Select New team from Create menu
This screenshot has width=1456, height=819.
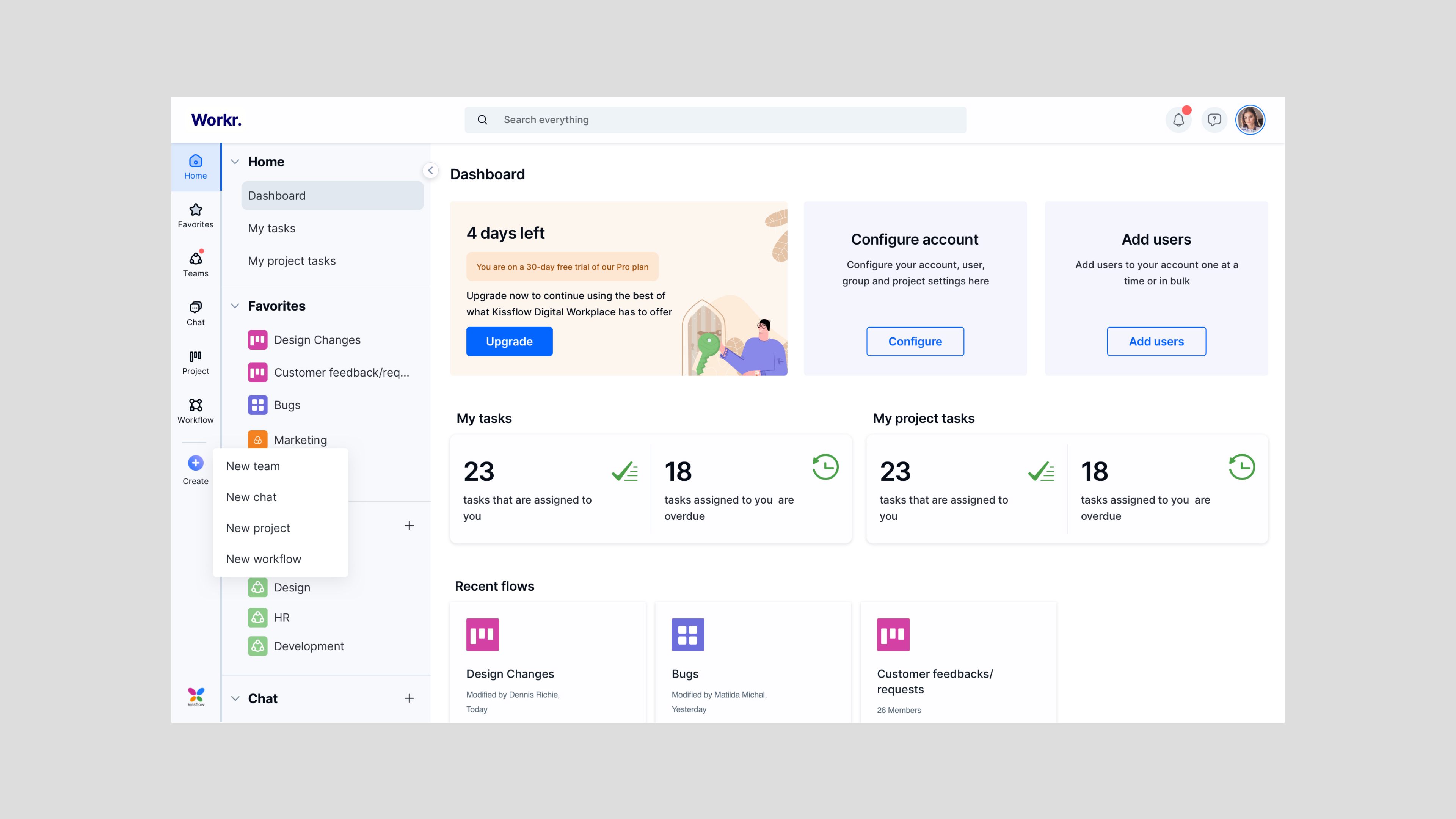tap(280, 466)
